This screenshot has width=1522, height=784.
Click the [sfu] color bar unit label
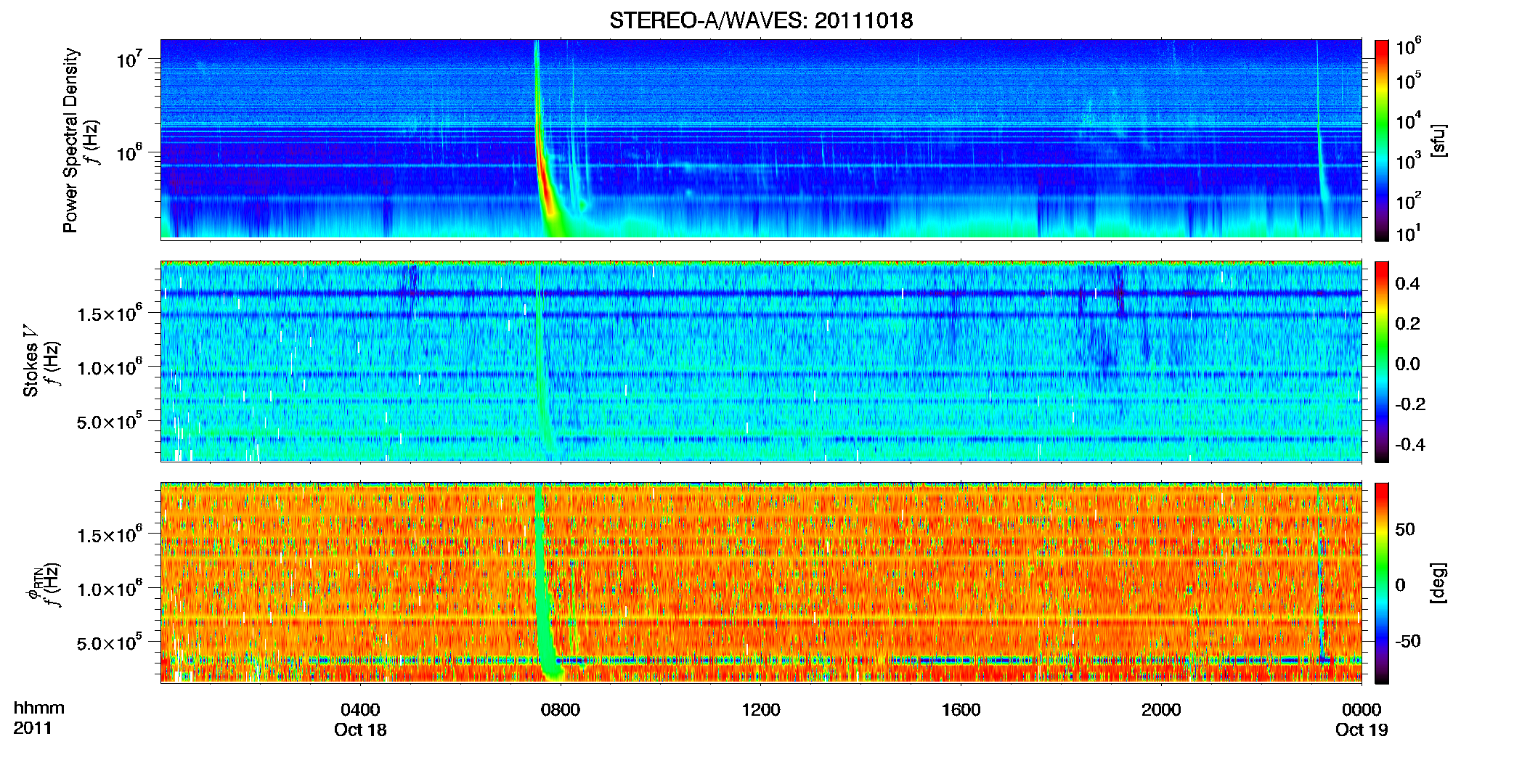pyautogui.click(x=1438, y=140)
